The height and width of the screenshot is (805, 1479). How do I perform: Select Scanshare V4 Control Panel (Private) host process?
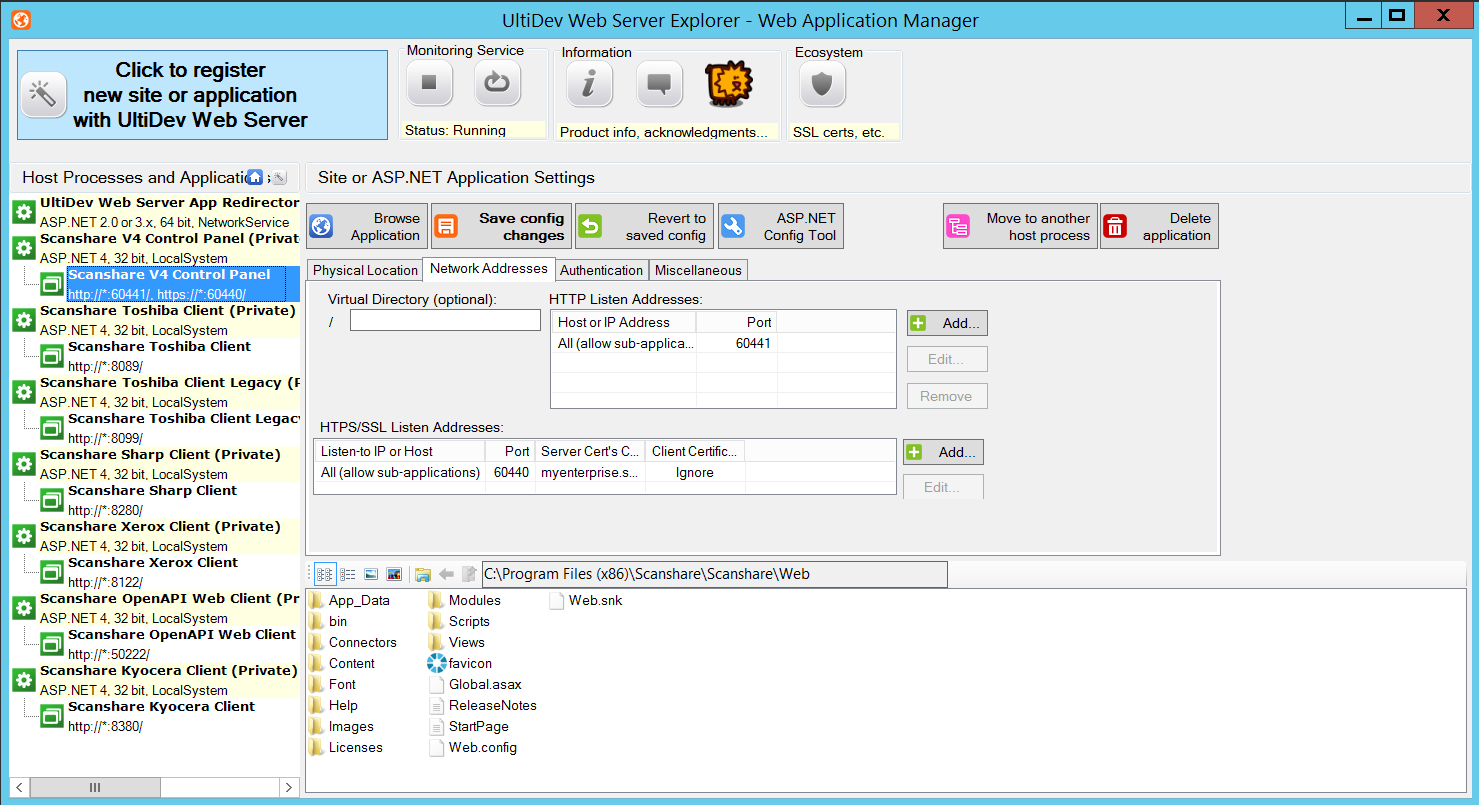(155, 248)
